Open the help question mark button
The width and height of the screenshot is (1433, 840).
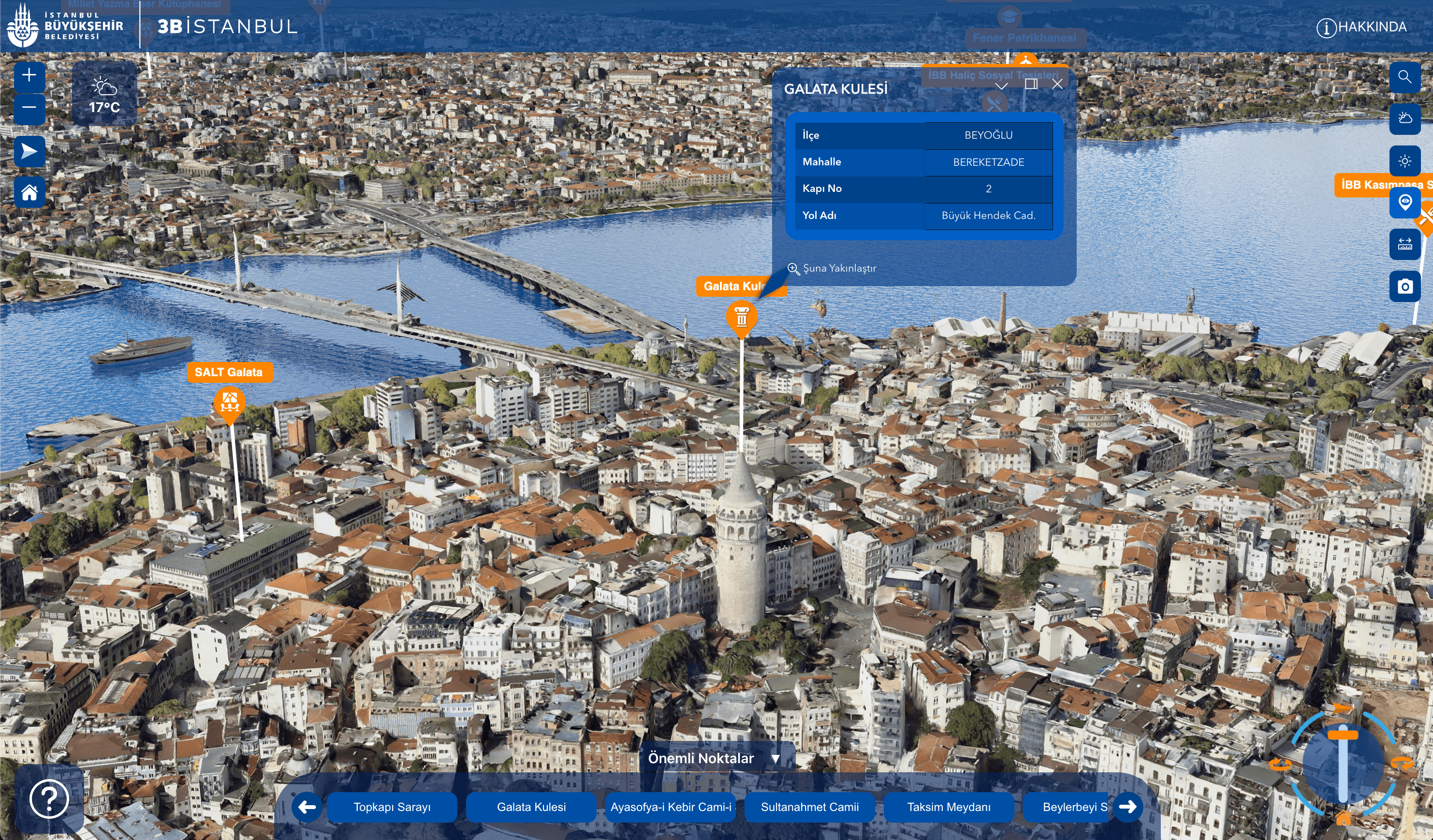49,799
